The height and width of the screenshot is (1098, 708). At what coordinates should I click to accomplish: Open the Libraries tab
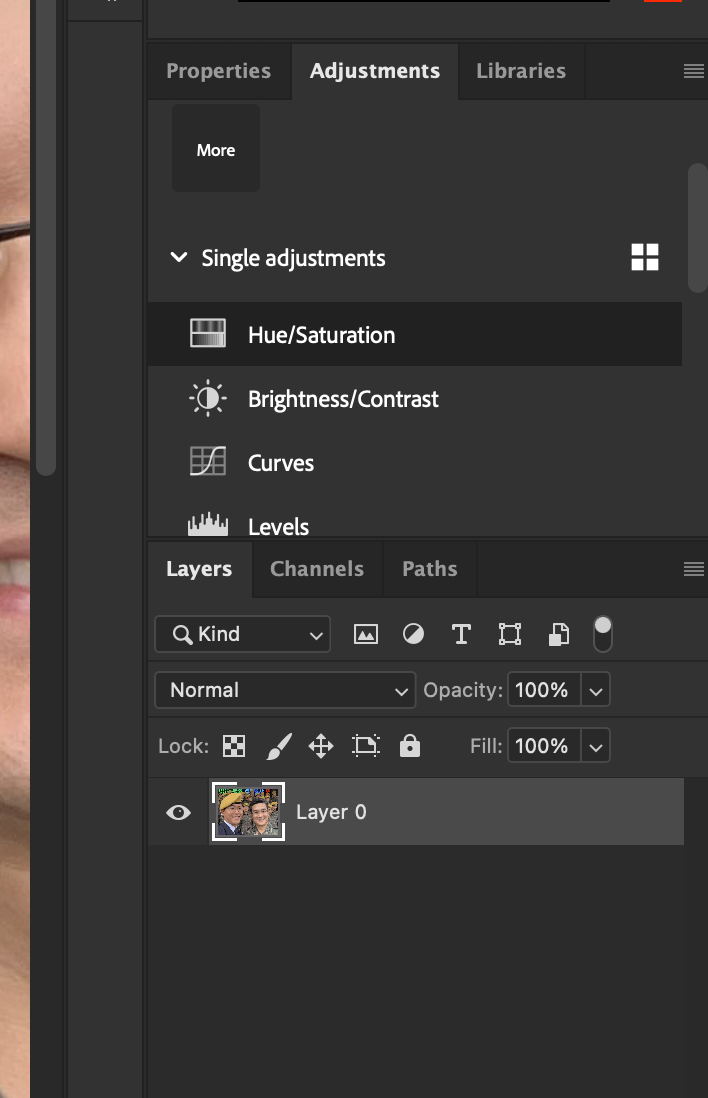[x=521, y=71]
